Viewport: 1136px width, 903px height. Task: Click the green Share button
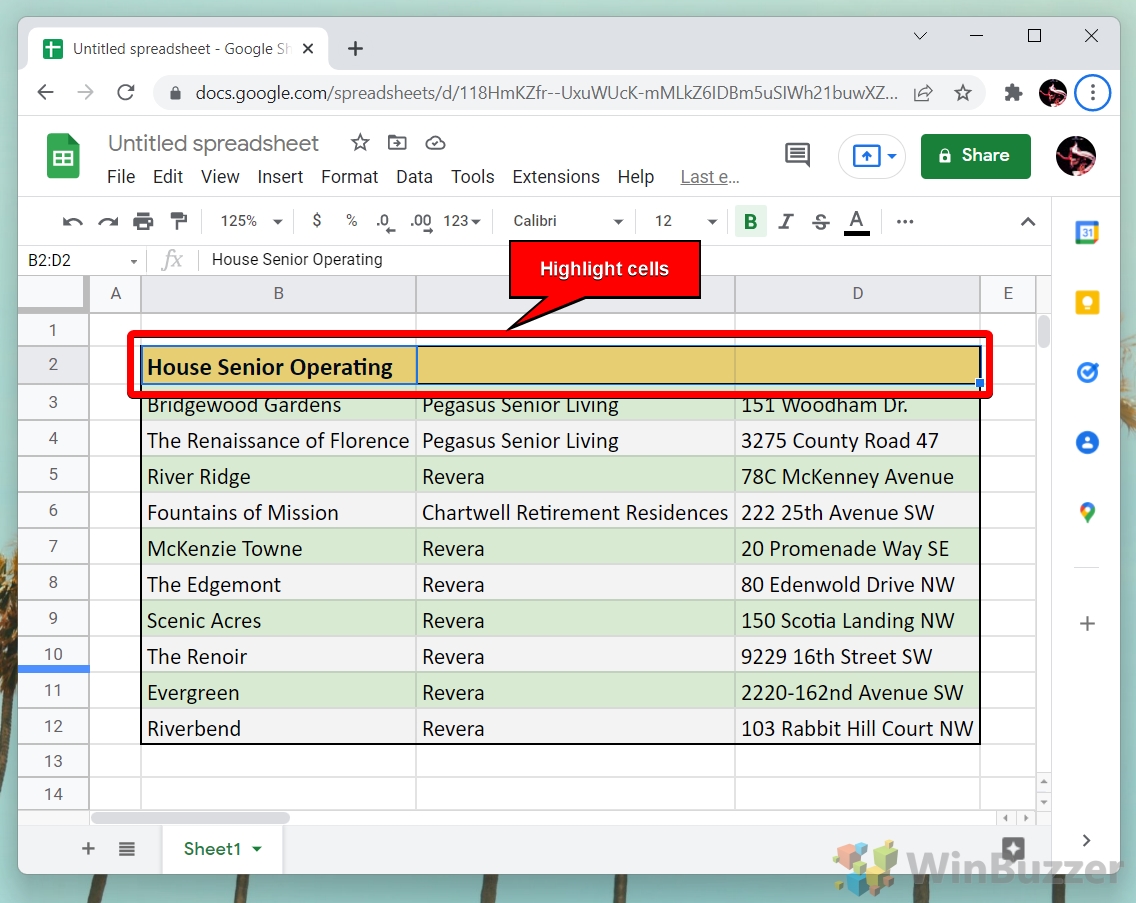(975, 156)
